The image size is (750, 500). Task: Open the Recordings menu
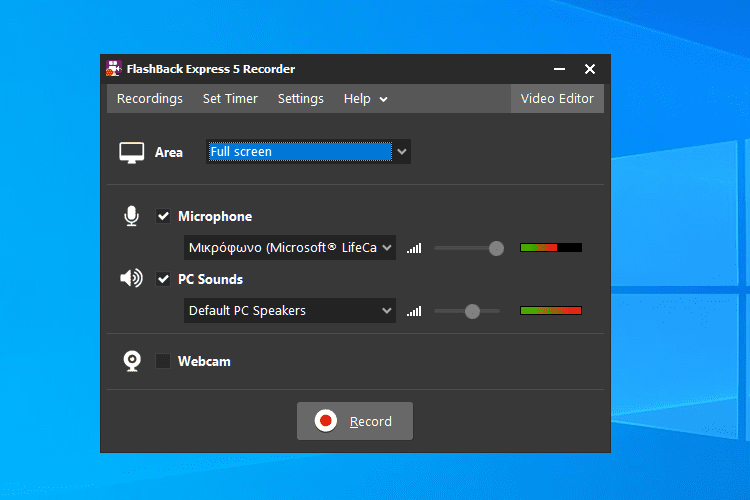pos(150,99)
